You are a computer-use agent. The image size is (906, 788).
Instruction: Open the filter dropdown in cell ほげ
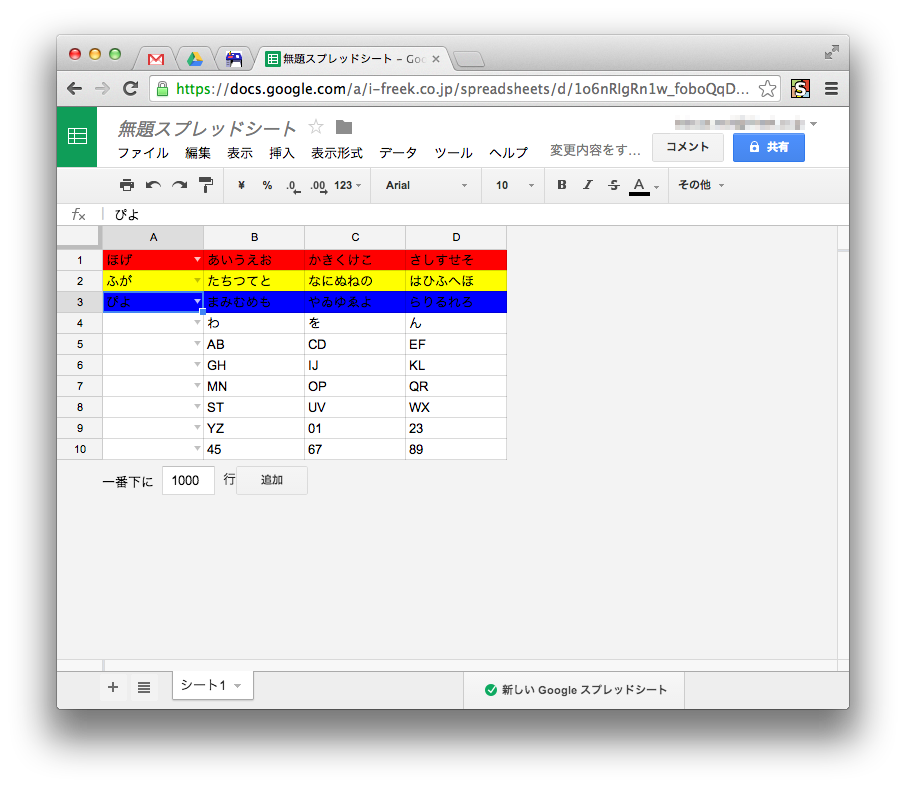(x=196, y=259)
